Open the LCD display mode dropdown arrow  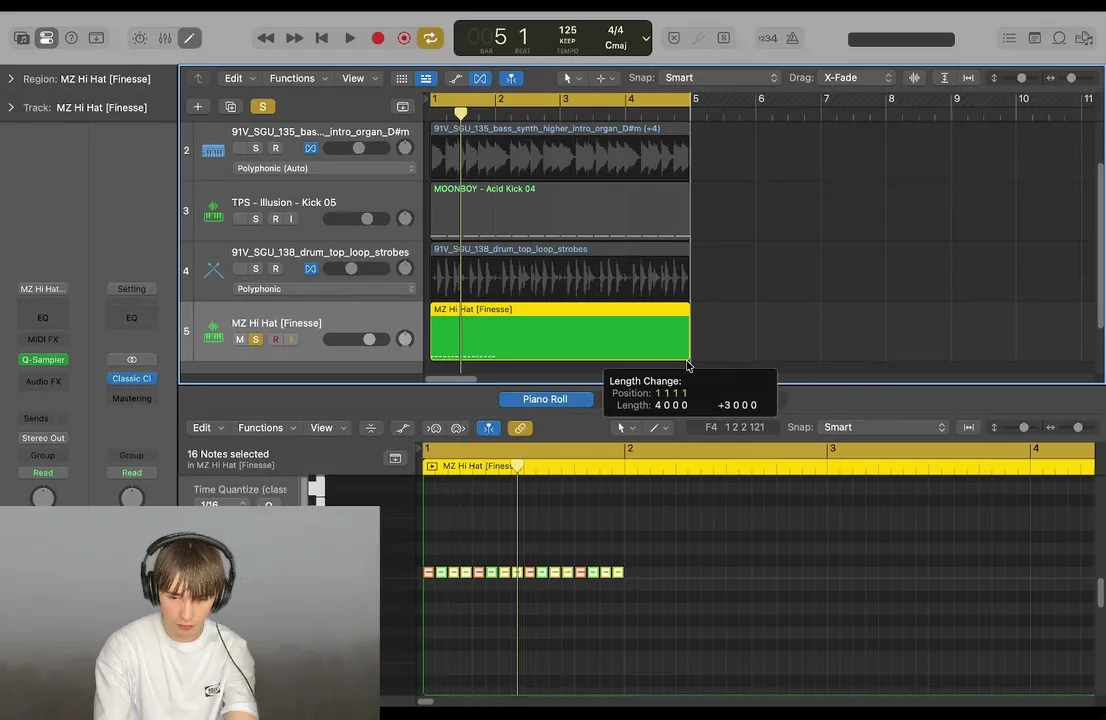pyautogui.click(x=645, y=39)
